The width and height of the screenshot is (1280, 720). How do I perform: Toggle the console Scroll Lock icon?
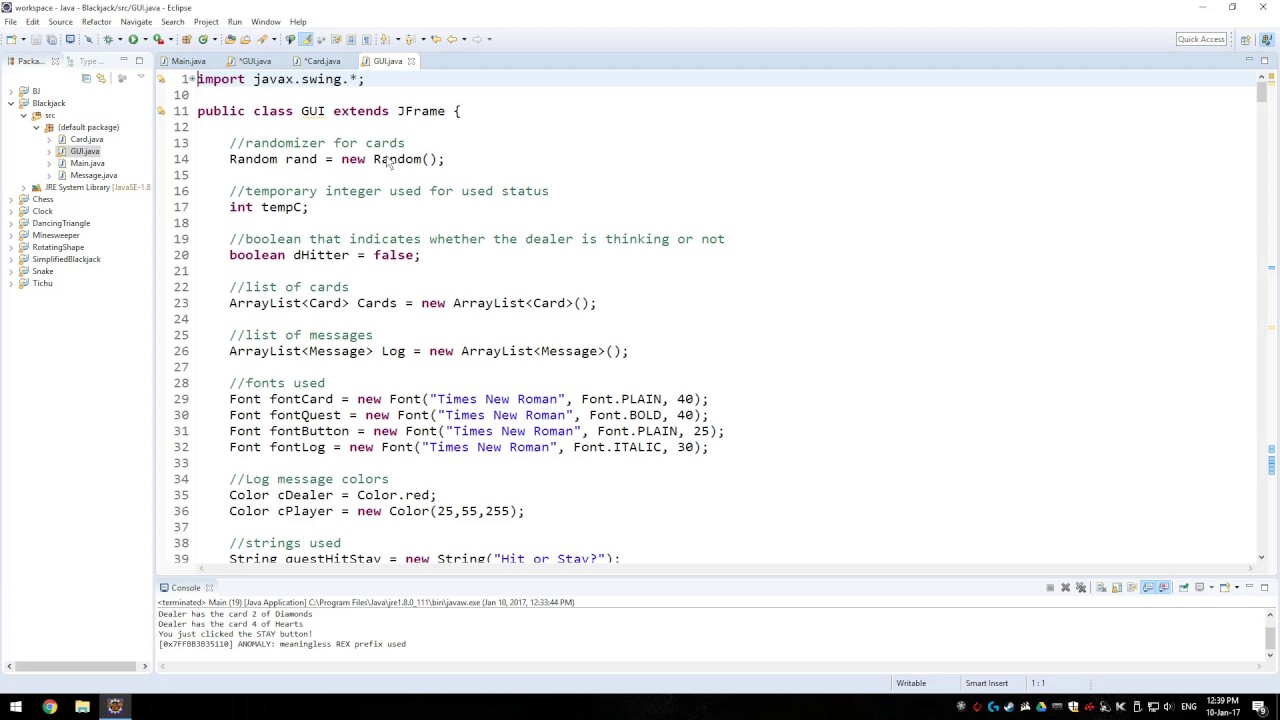tap(1117, 587)
